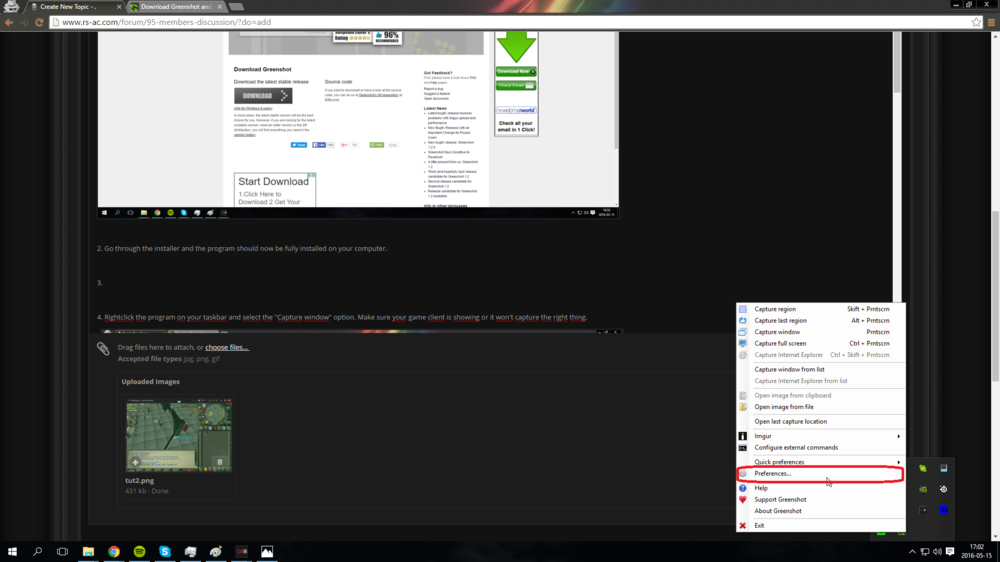Click the external commands console icon
The width and height of the screenshot is (1000, 562).
(x=742, y=448)
